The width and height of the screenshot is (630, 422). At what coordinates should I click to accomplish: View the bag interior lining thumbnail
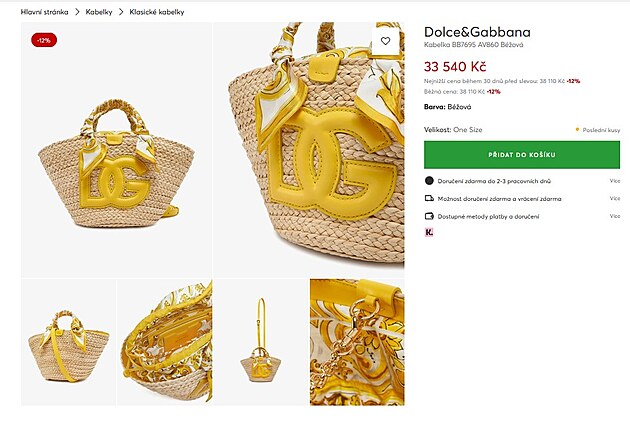165,342
